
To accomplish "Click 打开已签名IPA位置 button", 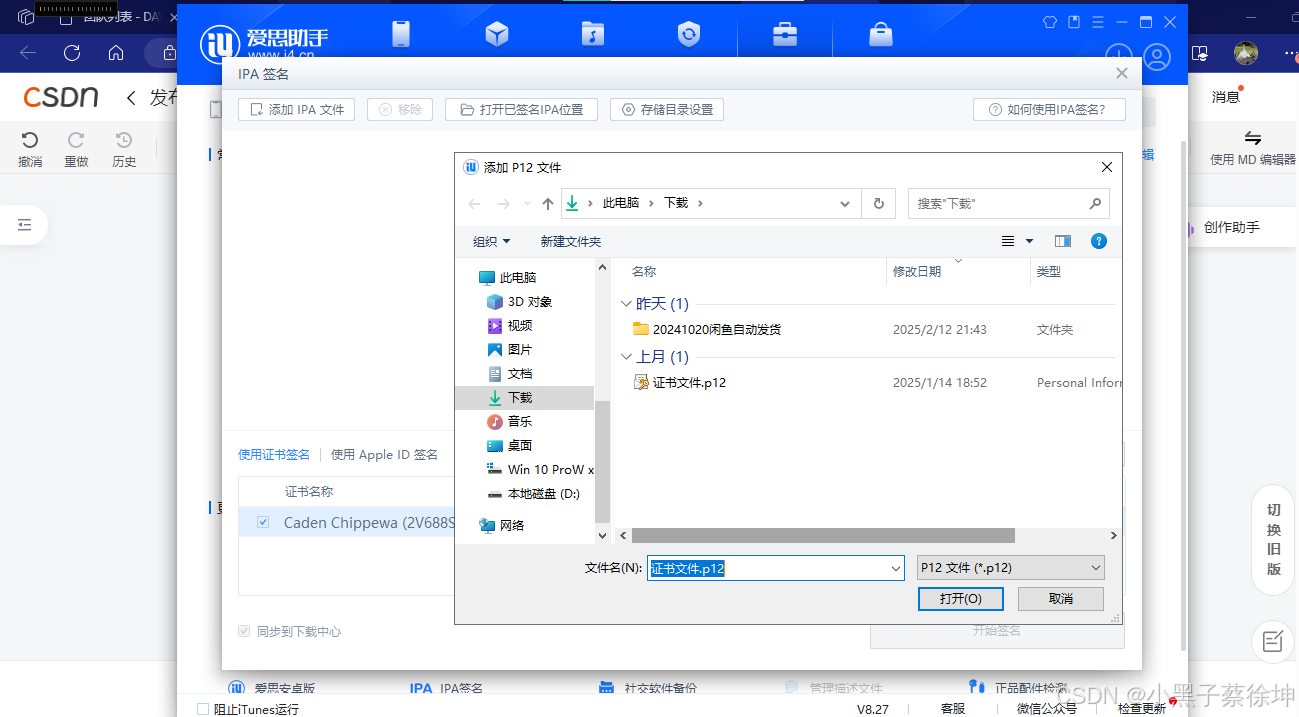I will 521,109.
